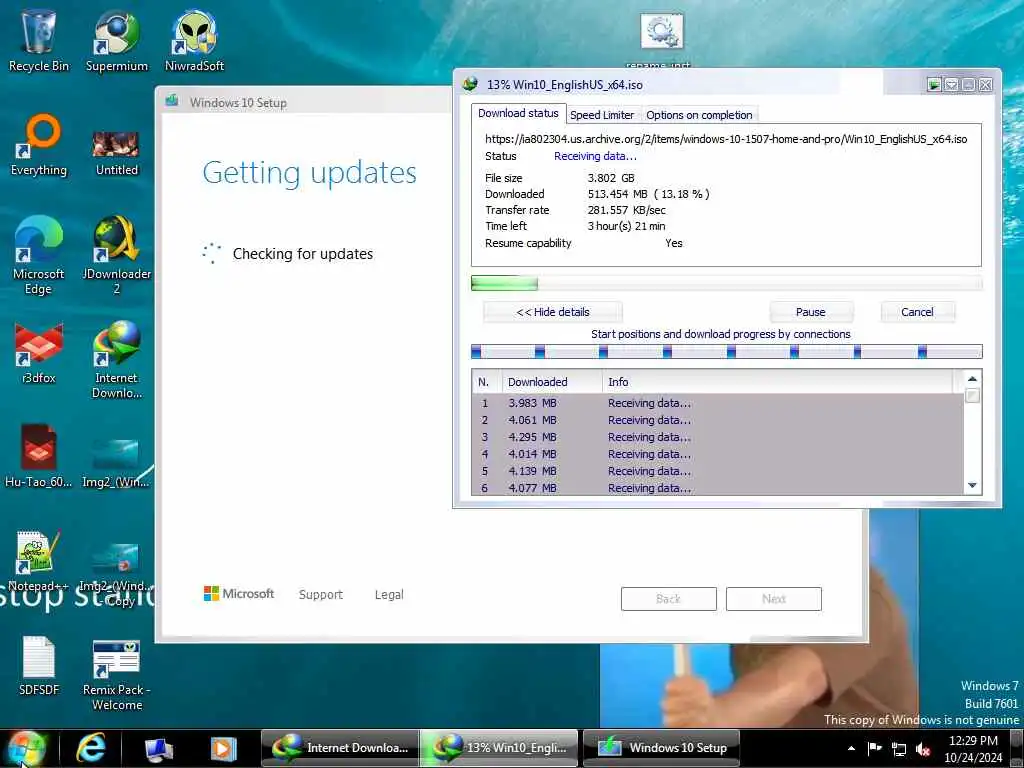The height and width of the screenshot is (768, 1024).
Task: Select connection row 5 with 4.139 MB
Action: 717,471
